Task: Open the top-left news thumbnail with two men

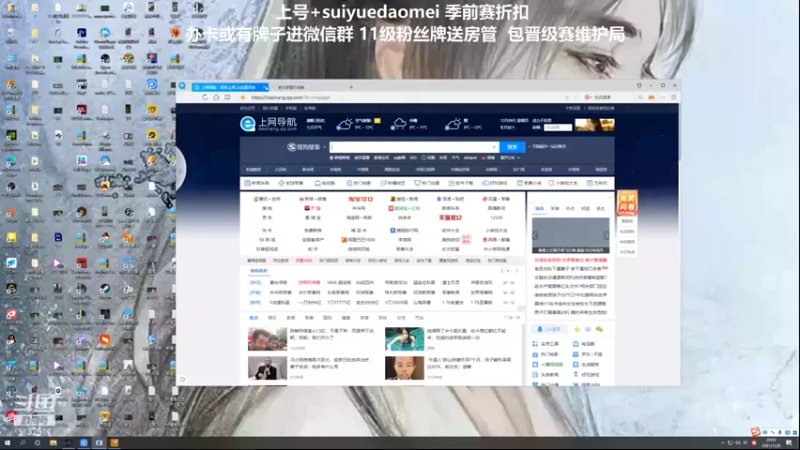Action: click(x=267, y=339)
